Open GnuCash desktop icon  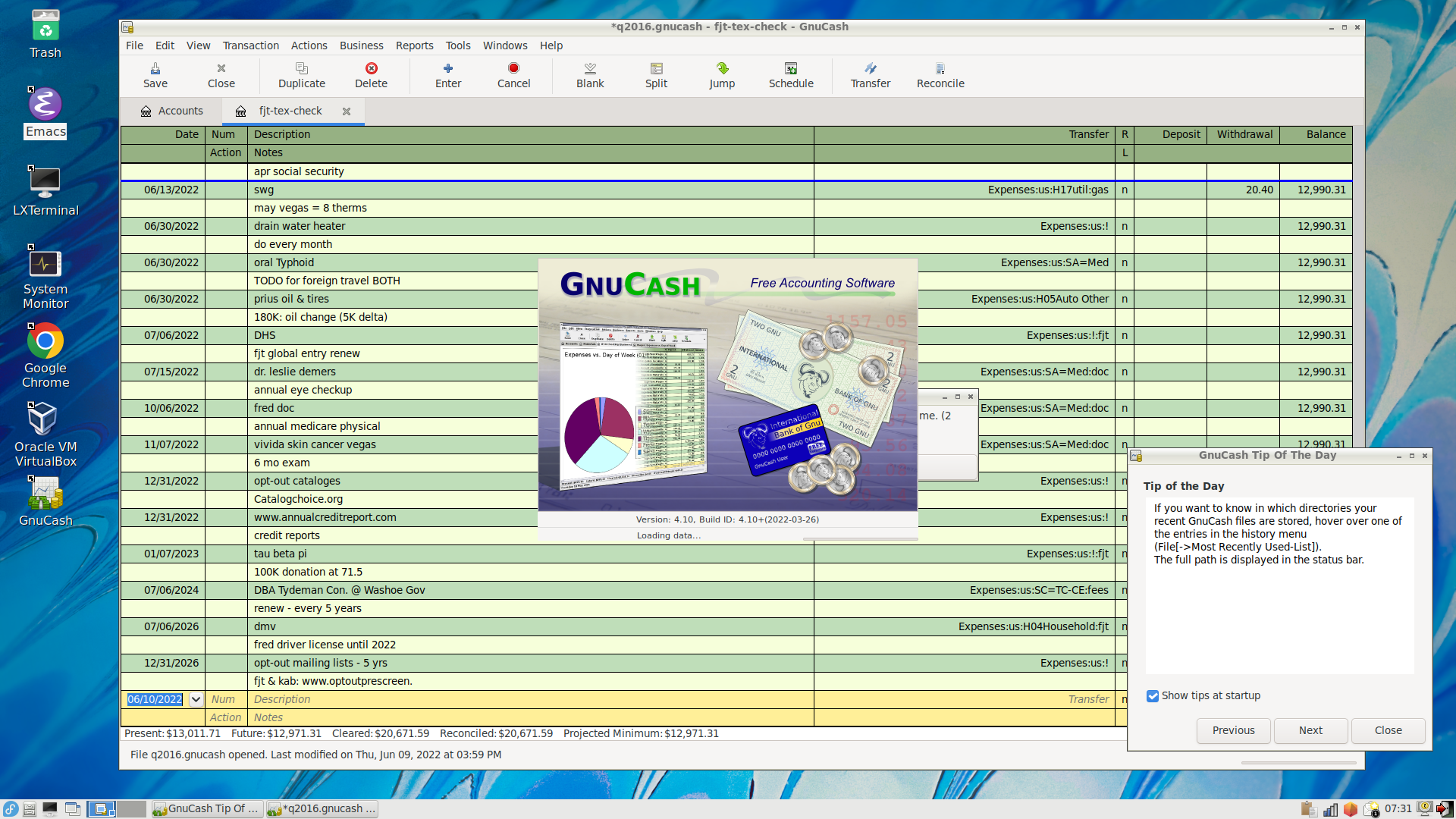tap(45, 502)
